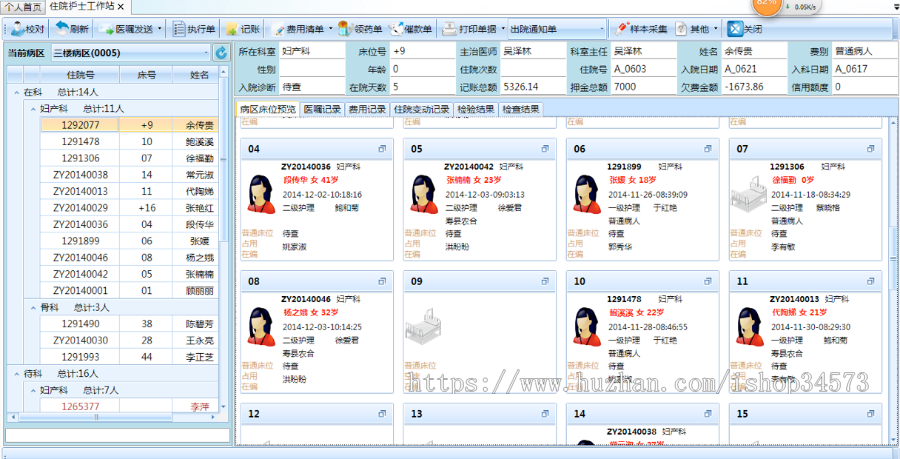
Task: Click the 领药单 toolbar button
Action: tap(360, 29)
